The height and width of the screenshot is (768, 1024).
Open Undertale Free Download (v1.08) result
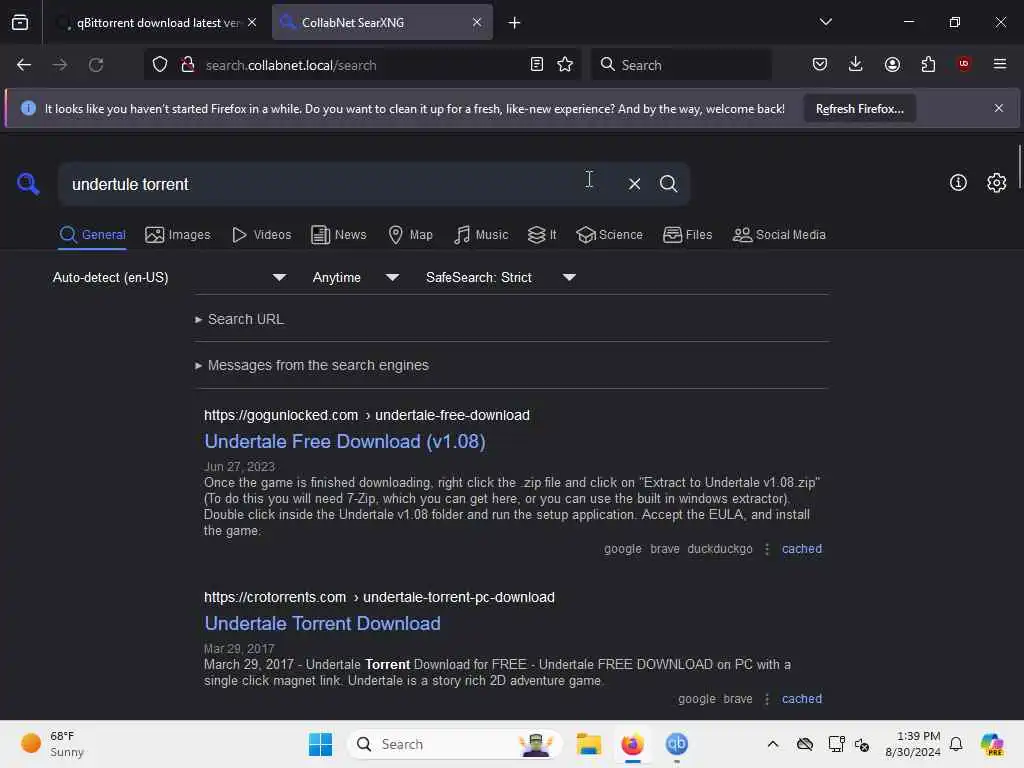[345, 441]
